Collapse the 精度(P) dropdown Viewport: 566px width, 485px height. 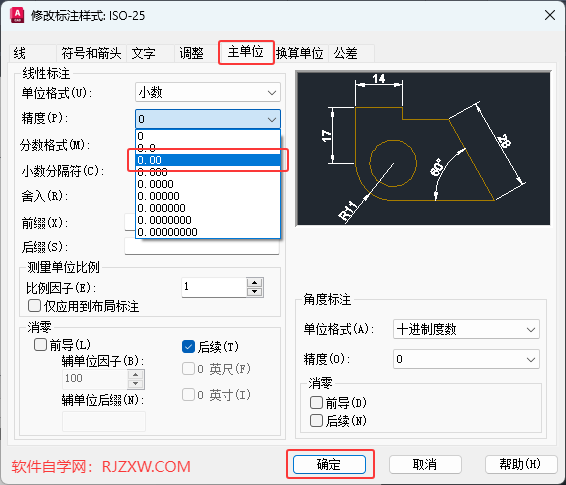click(208, 119)
